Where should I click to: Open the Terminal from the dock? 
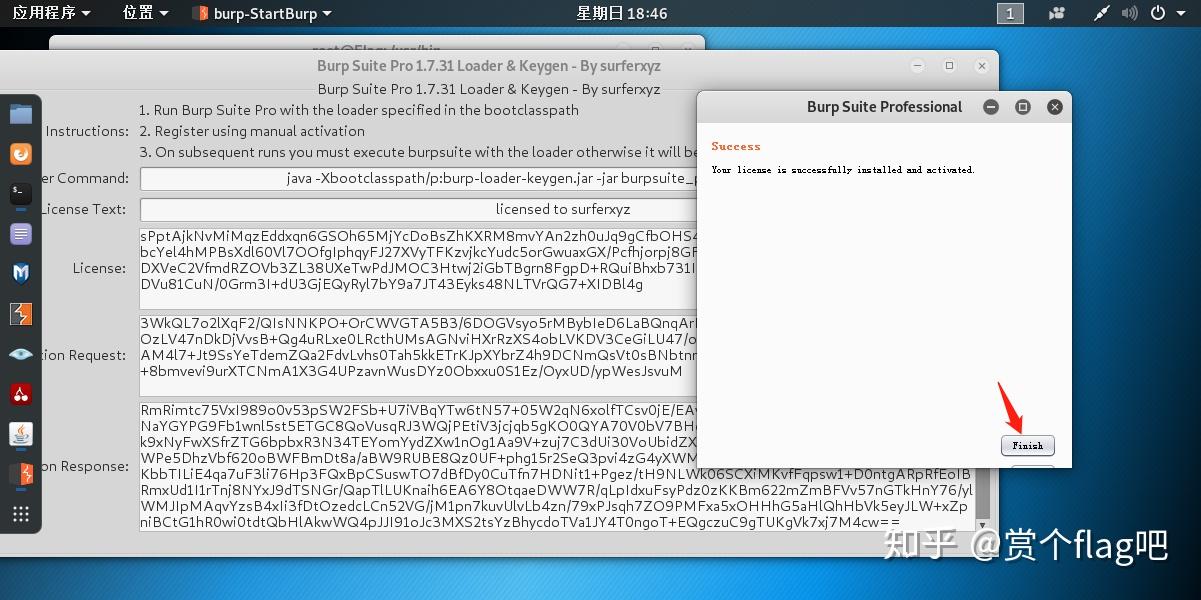[x=21, y=194]
